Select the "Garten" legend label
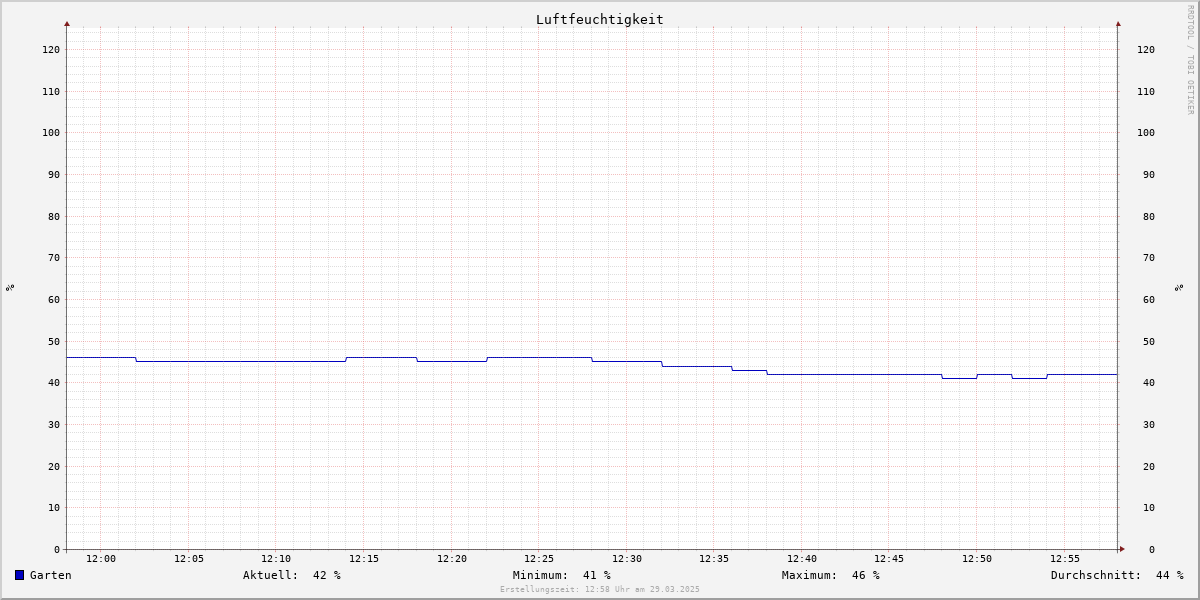Viewport: 1200px width, 600px height. pyautogui.click(x=51, y=575)
